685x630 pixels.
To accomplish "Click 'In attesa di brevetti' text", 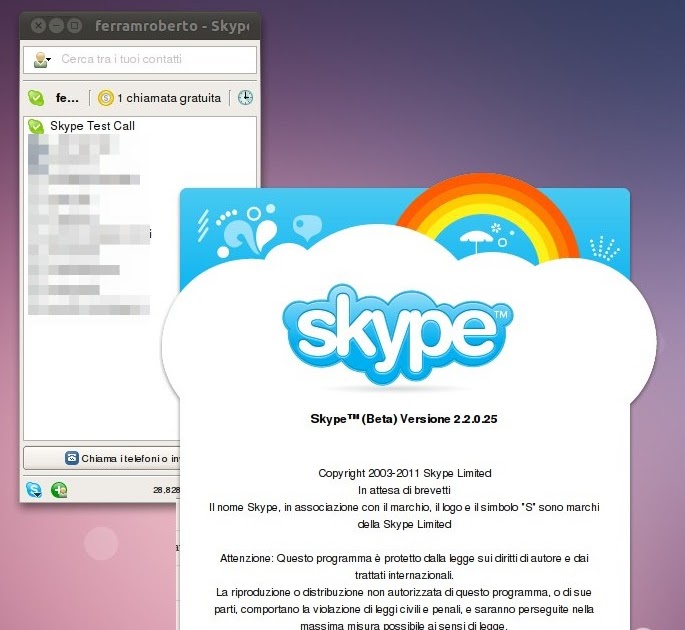I will click(404, 490).
